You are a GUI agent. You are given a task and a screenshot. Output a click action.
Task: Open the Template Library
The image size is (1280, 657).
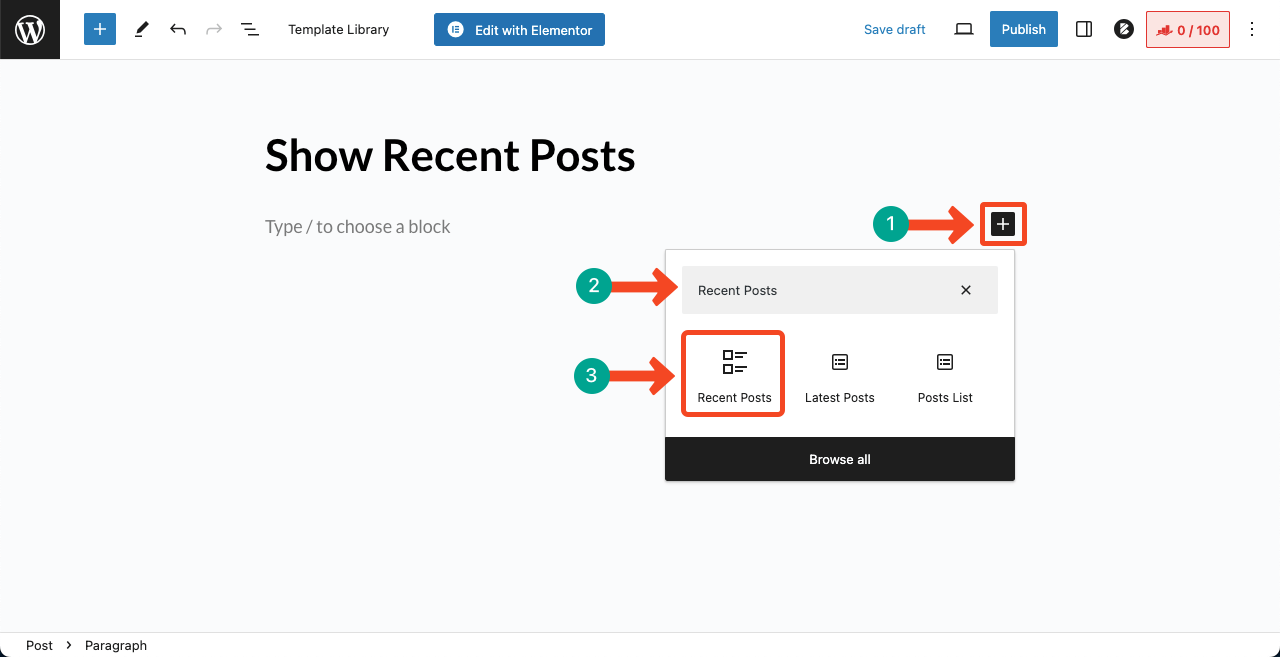click(x=339, y=30)
